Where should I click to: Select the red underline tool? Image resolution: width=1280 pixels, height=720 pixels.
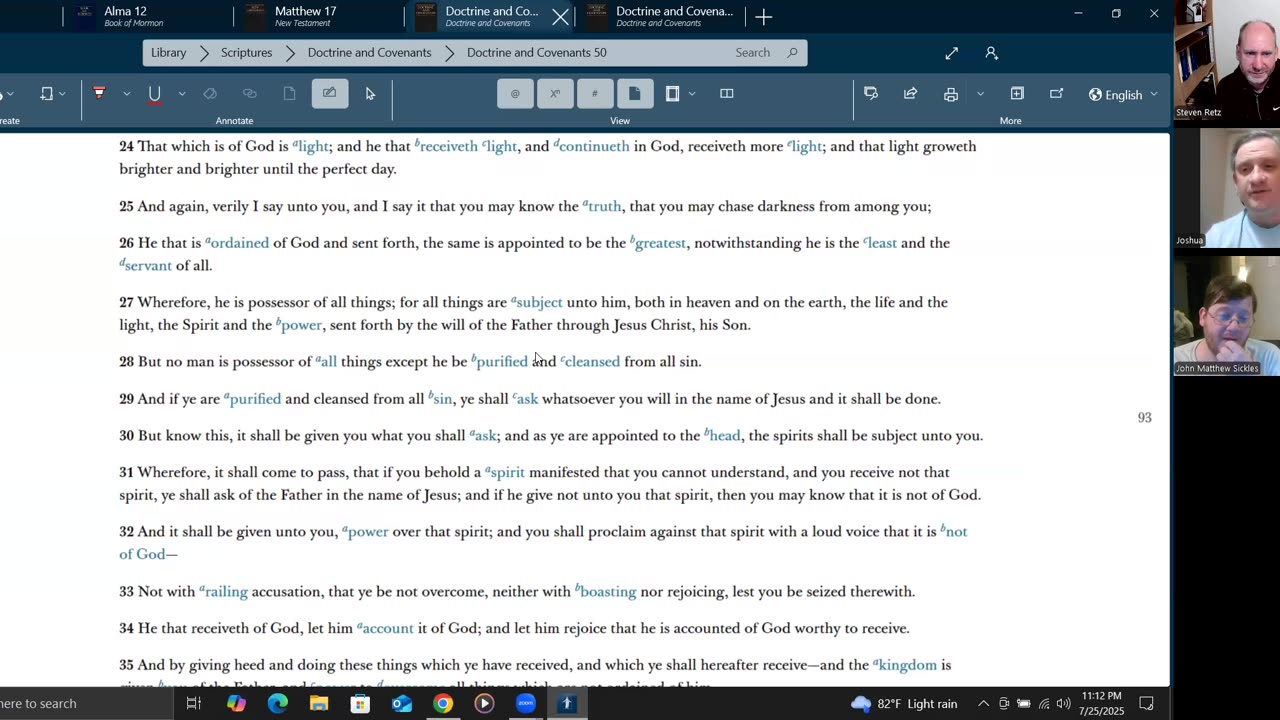154,94
